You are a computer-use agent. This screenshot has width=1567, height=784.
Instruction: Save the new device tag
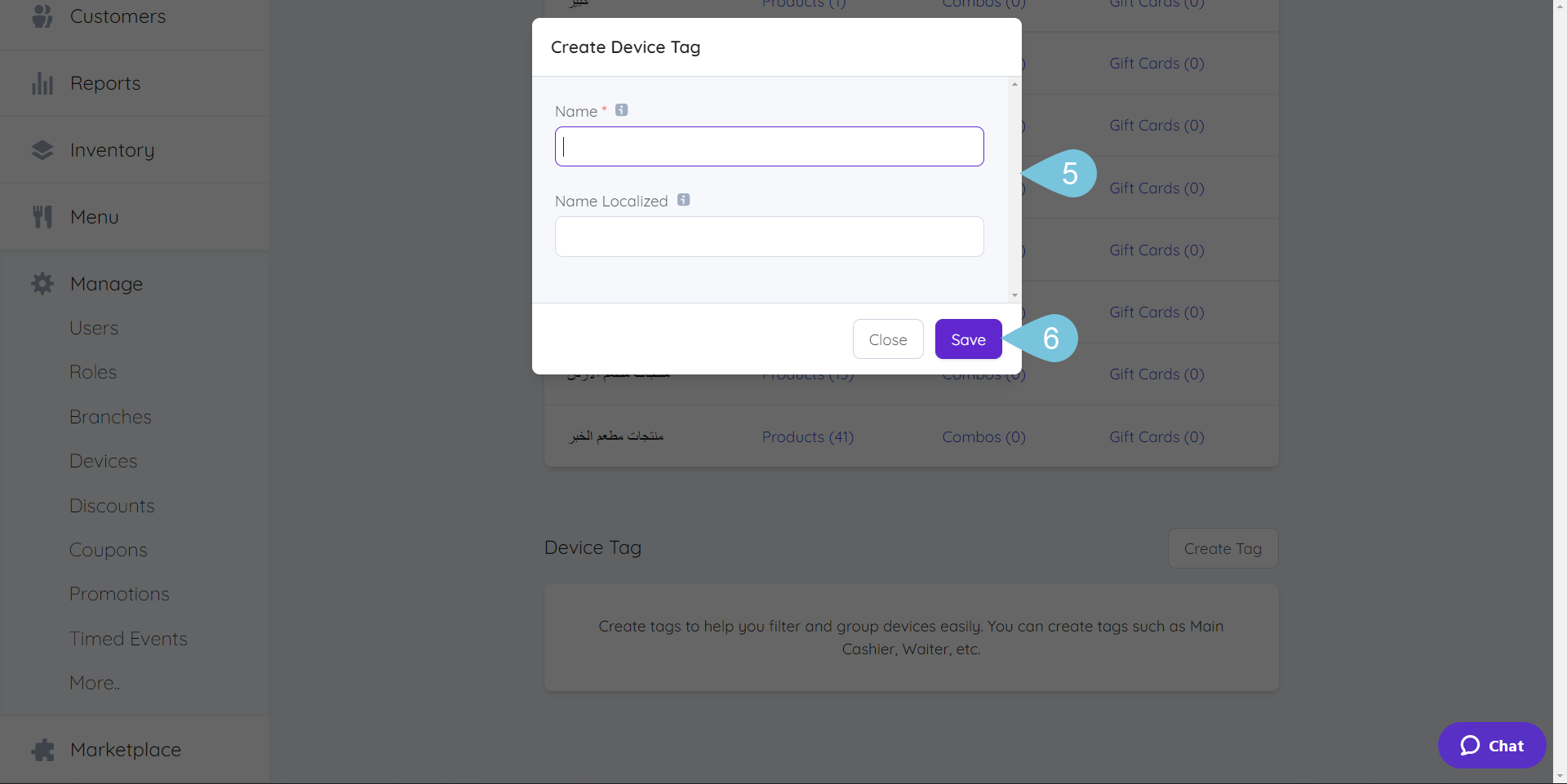(x=967, y=339)
